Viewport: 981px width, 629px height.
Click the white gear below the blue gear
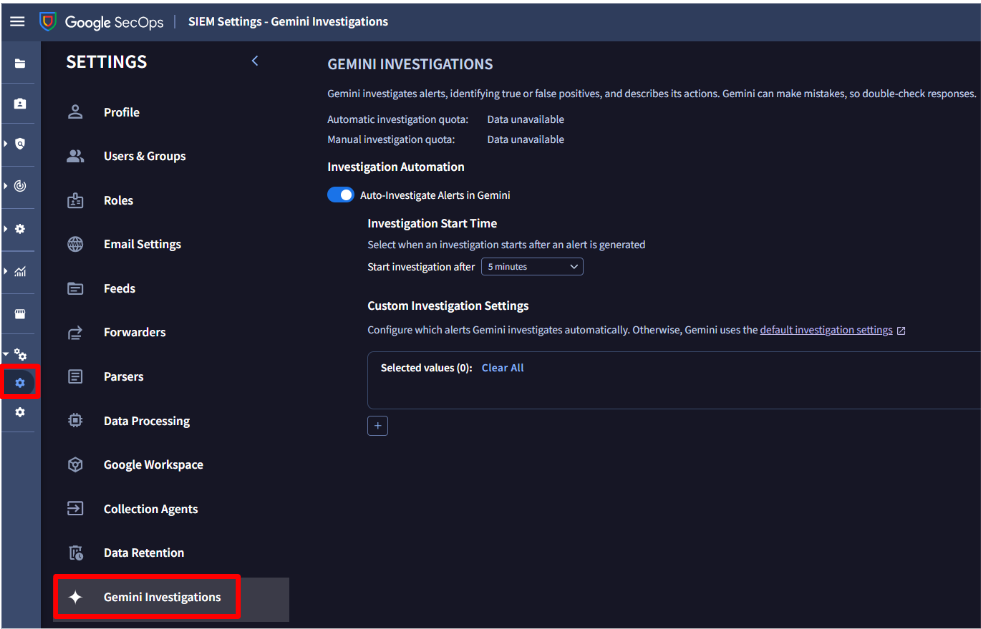(x=20, y=412)
